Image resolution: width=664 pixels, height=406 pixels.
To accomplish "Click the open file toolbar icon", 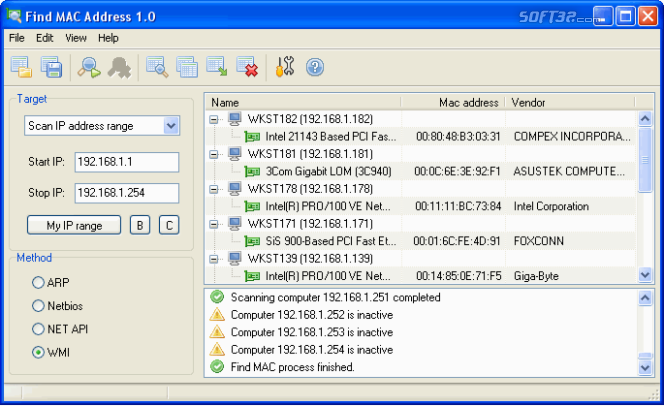I will (21, 67).
